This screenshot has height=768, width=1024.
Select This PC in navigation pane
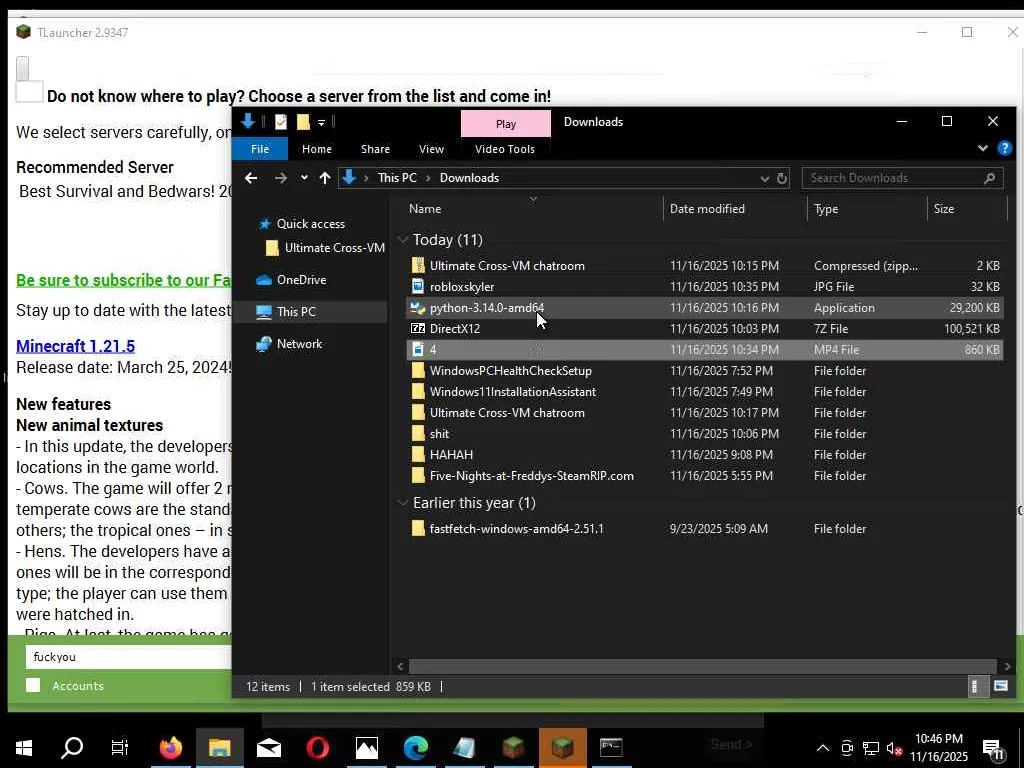[295, 312]
